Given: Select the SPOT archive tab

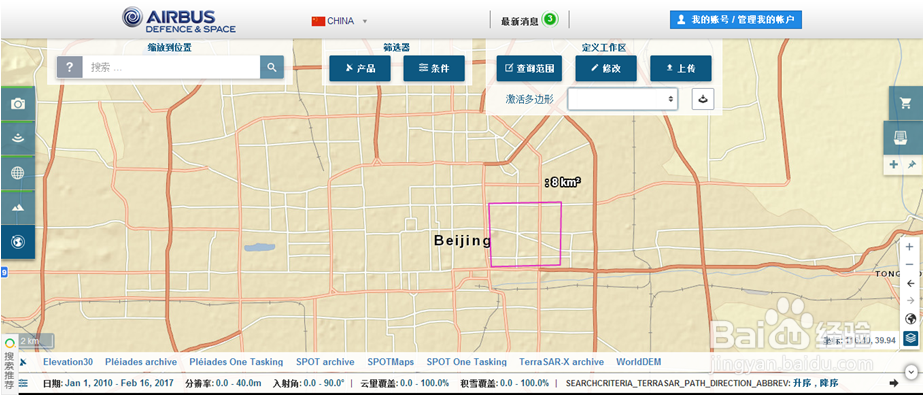Looking at the screenshot, I should [x=325, y=362].
